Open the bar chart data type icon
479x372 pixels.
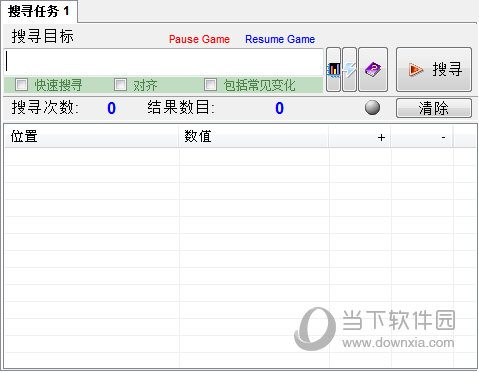(333, 69)
